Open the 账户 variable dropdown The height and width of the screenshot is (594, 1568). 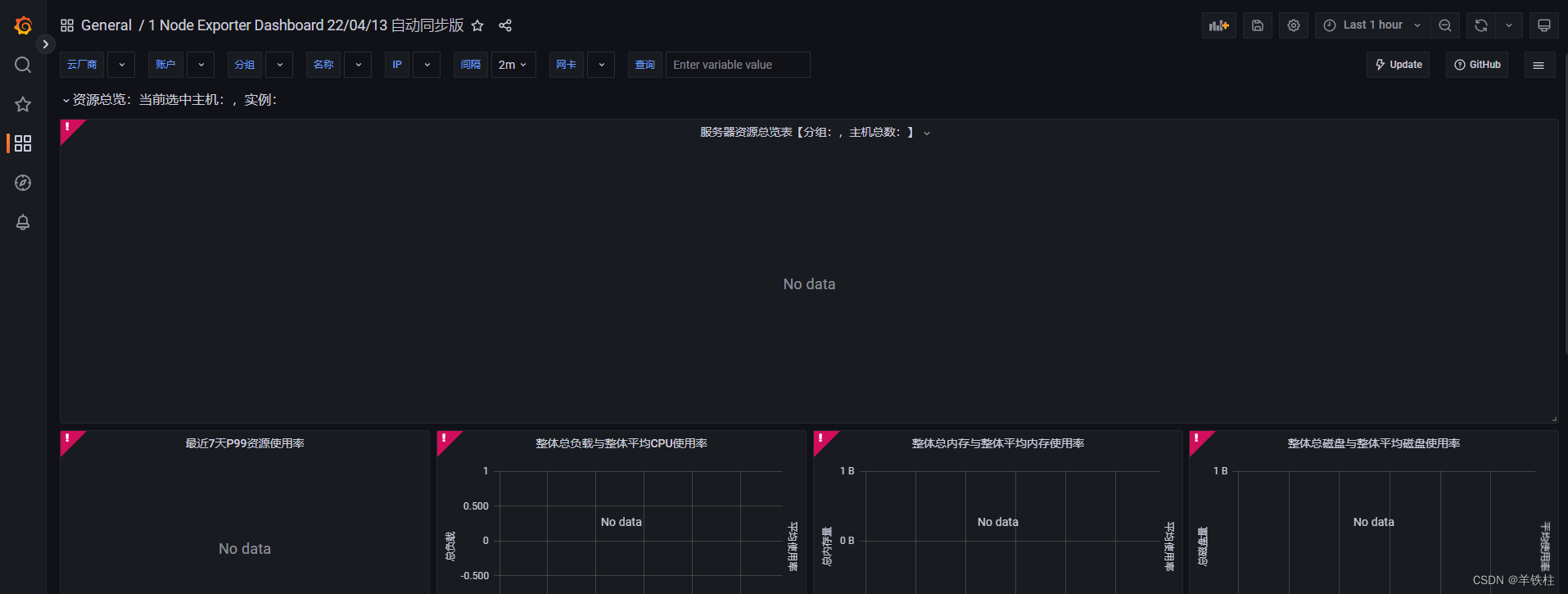pyautogui.click(x=201, y=65)
